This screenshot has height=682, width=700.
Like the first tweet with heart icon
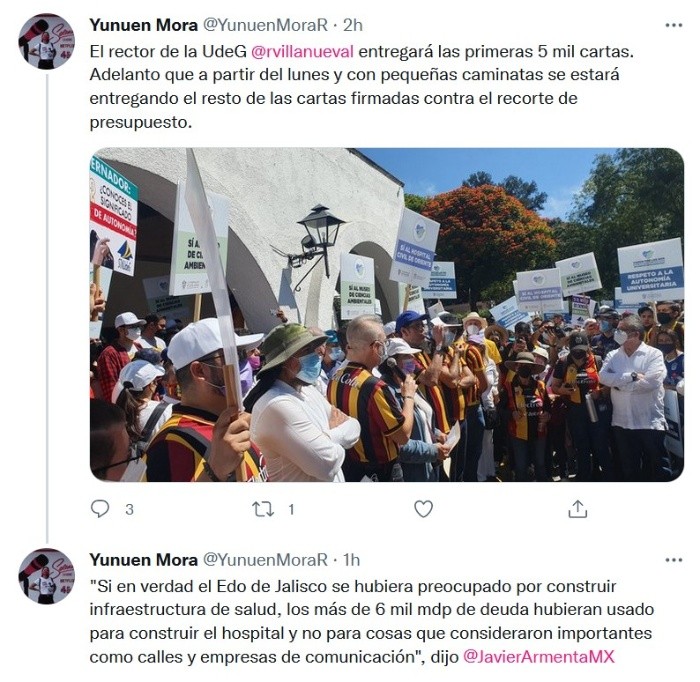pos(423,509)
